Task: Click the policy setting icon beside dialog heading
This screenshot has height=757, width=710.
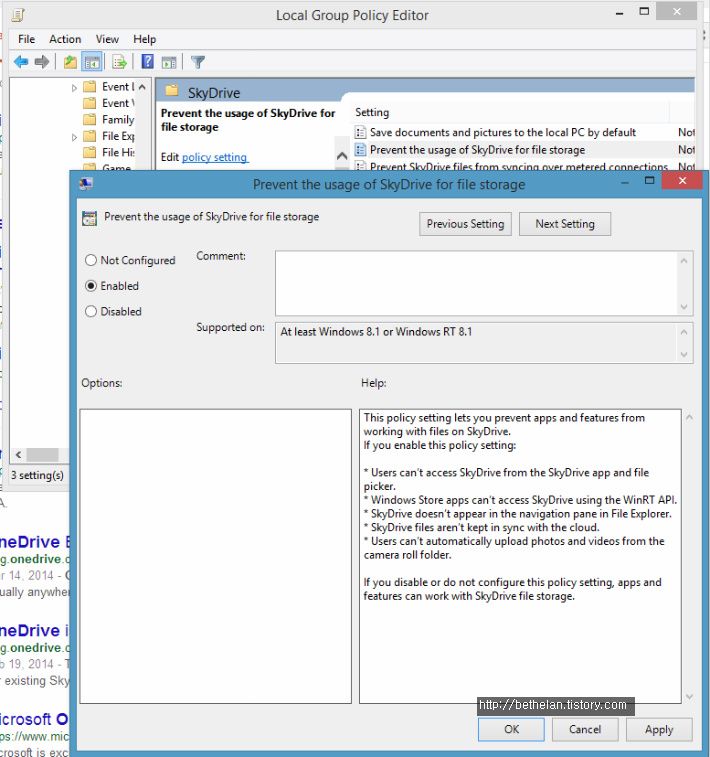Action: click(89, 218)
